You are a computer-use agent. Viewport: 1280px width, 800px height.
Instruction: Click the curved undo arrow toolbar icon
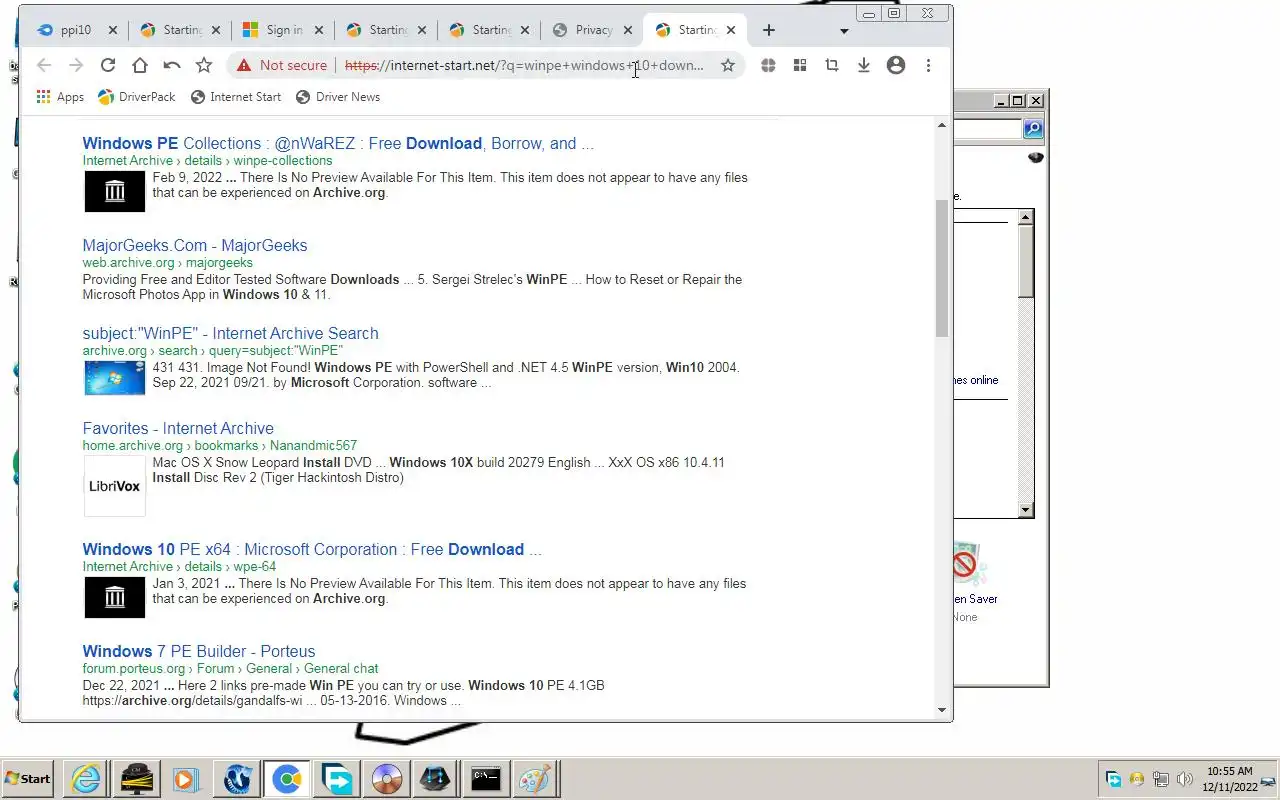tap(172, 65)
